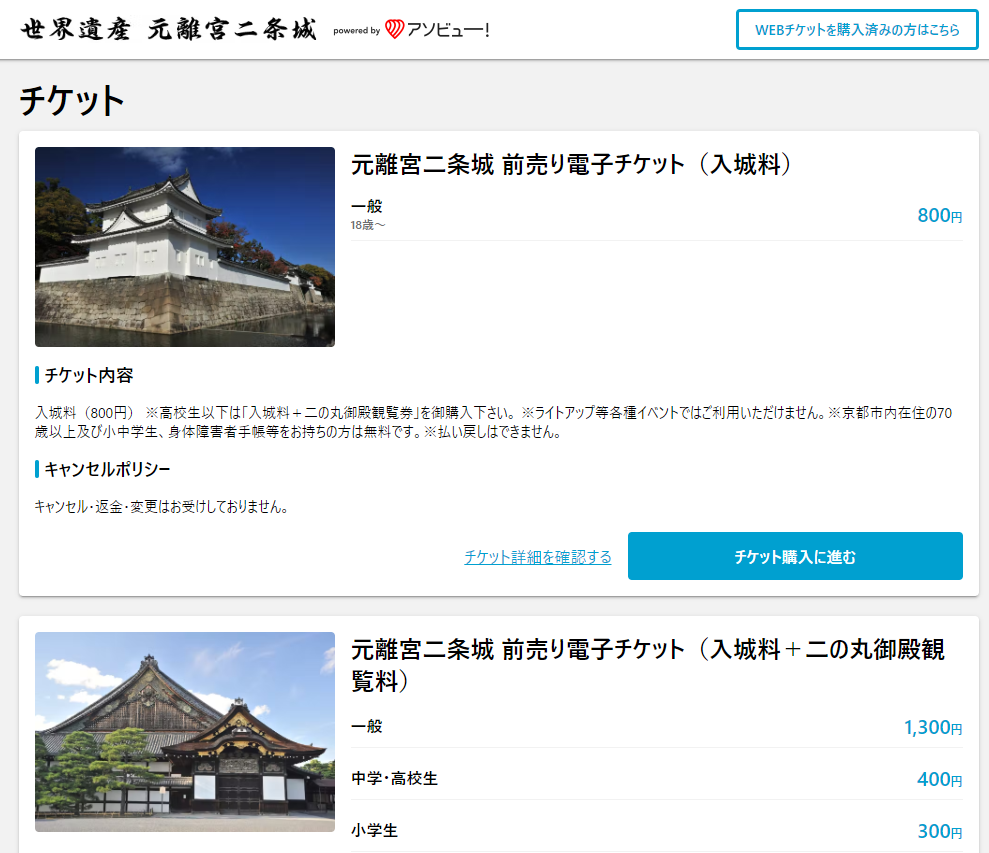Click the 1,300円 general price

click(x=933, y=727)
